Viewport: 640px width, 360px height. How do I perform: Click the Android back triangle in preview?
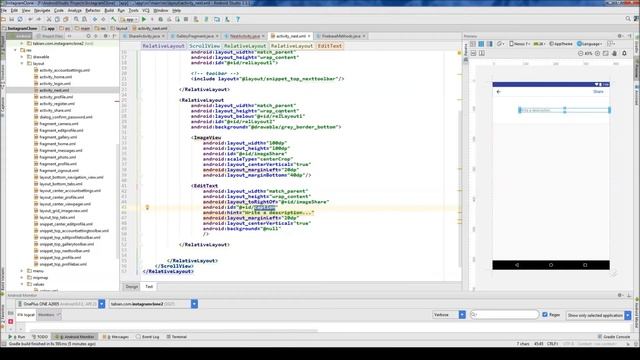click(x=517, y=265)
